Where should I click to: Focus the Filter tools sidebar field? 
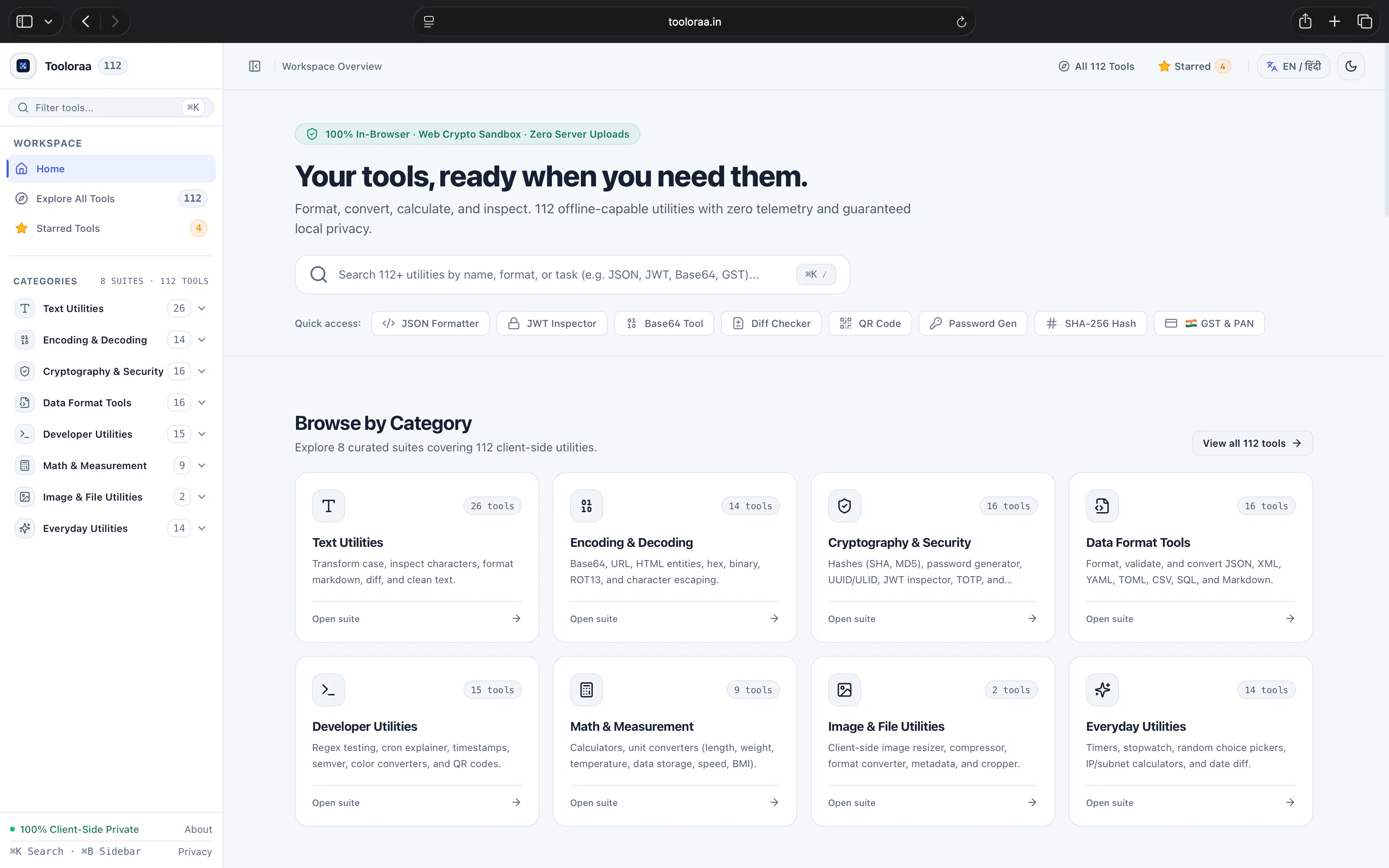(x=111, y=107)
